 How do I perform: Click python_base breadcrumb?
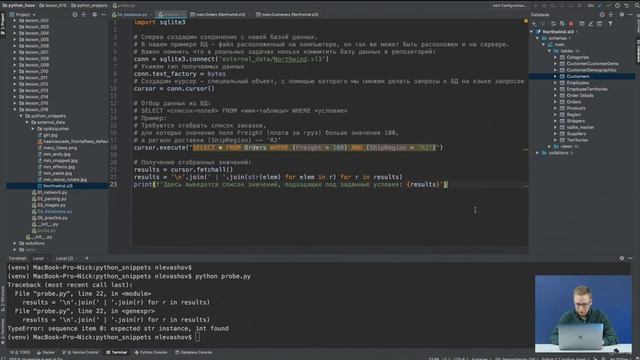pyautogui.click(x=19, y=5)
